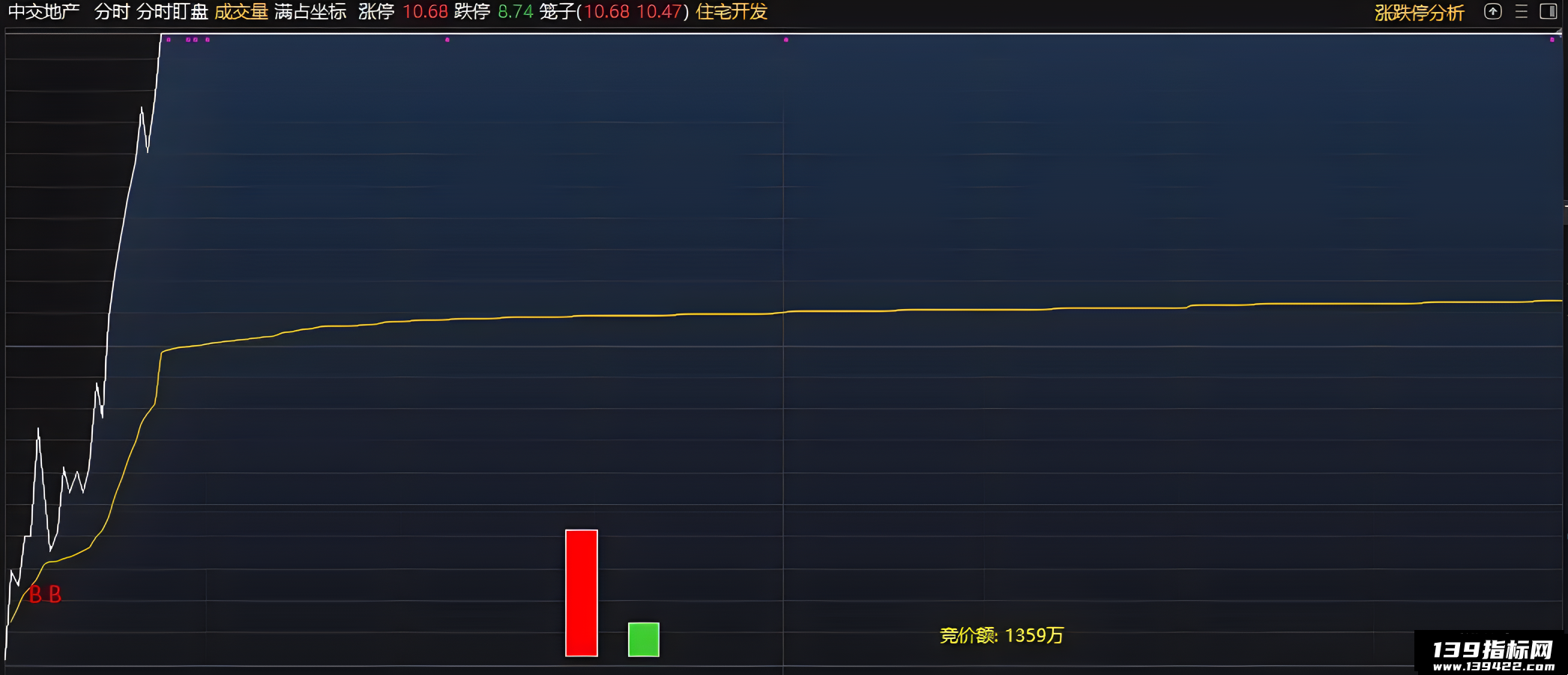Viewport: 1568px width, 675px height.
Task: Select the 分时 tab
Action: (112, 12)
